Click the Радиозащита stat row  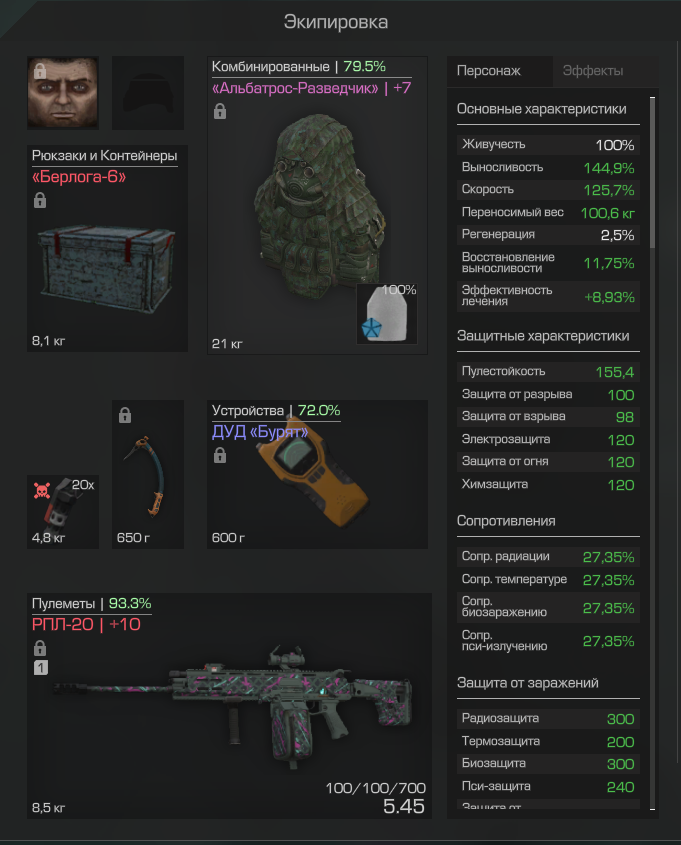point(548,718)
